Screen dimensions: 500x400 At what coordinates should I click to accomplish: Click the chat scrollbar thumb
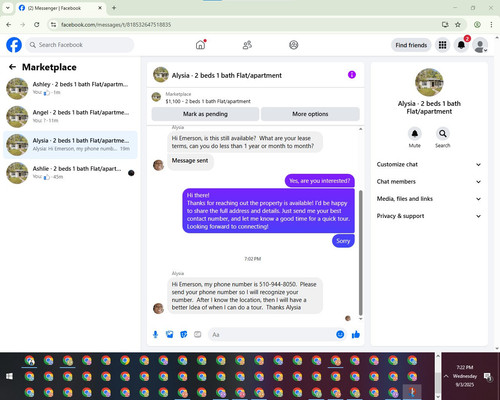360,253
